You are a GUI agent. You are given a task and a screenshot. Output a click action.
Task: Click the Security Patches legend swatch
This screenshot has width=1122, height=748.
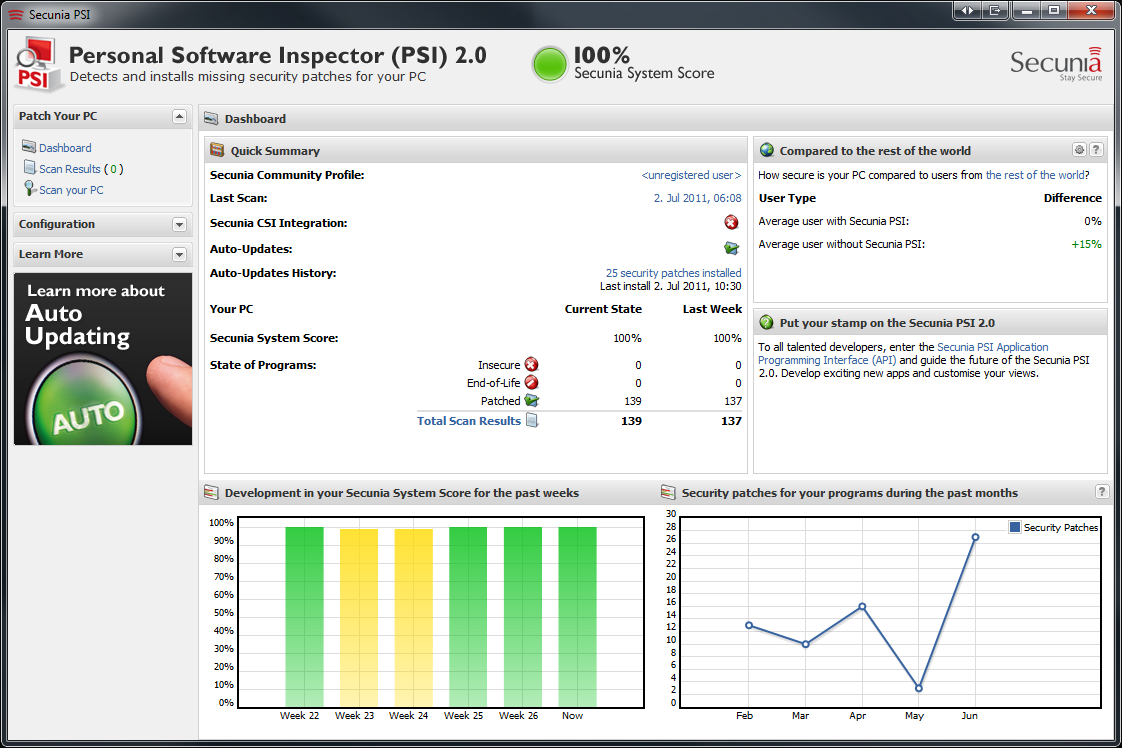(1015, 527)
